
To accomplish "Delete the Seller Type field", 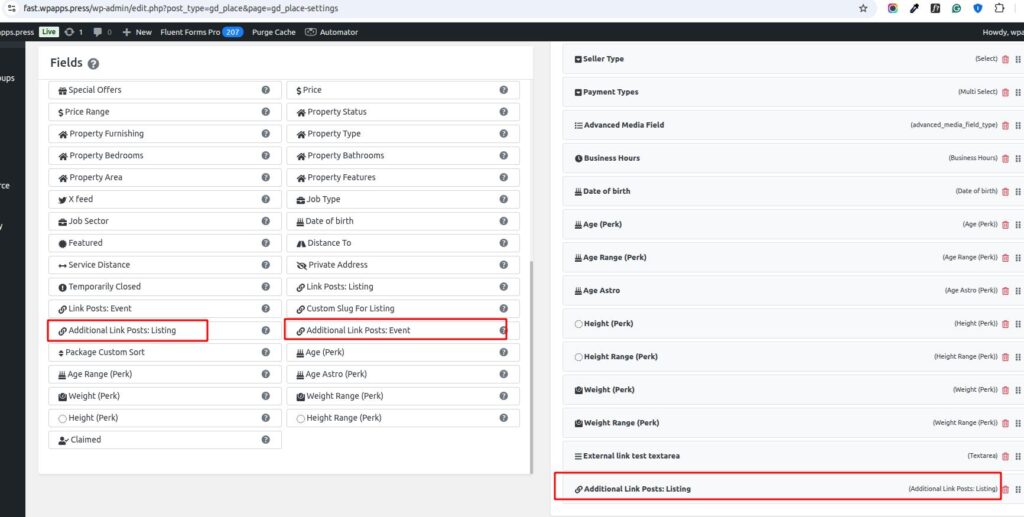I will pos(1005,59).
